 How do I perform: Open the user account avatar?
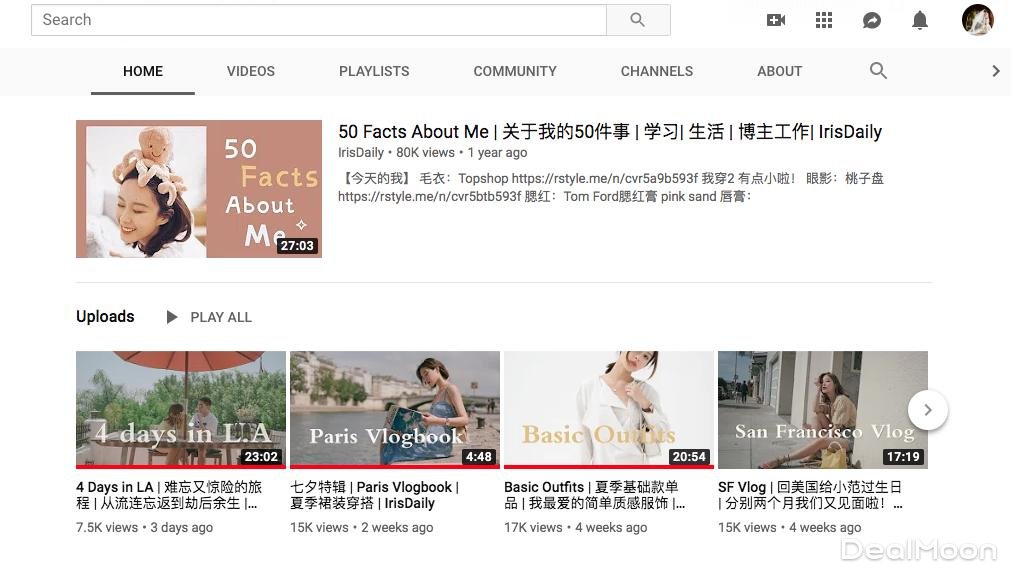tap(977, 20)
